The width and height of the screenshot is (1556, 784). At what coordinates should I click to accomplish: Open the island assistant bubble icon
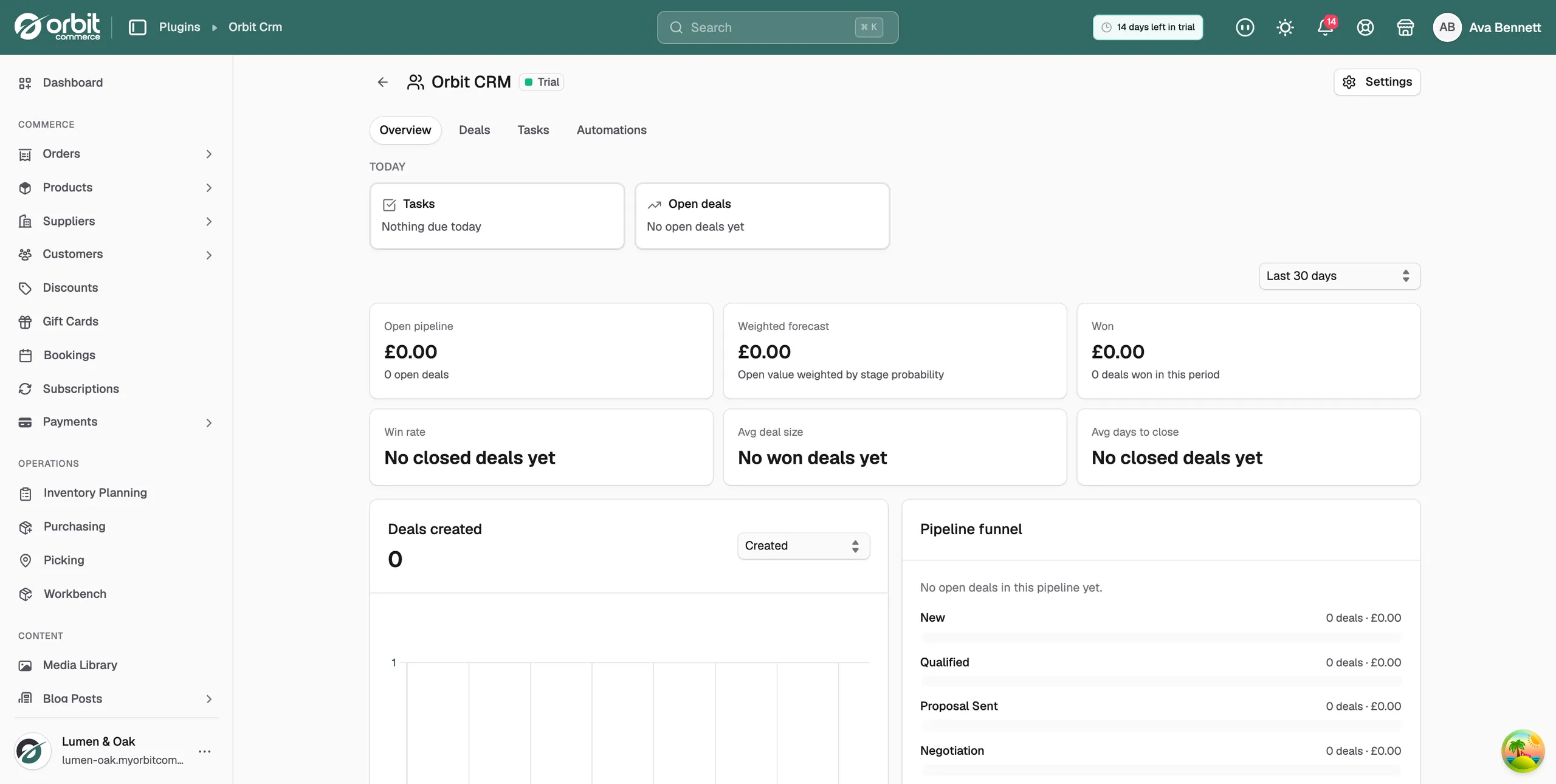coord(1523,751)
